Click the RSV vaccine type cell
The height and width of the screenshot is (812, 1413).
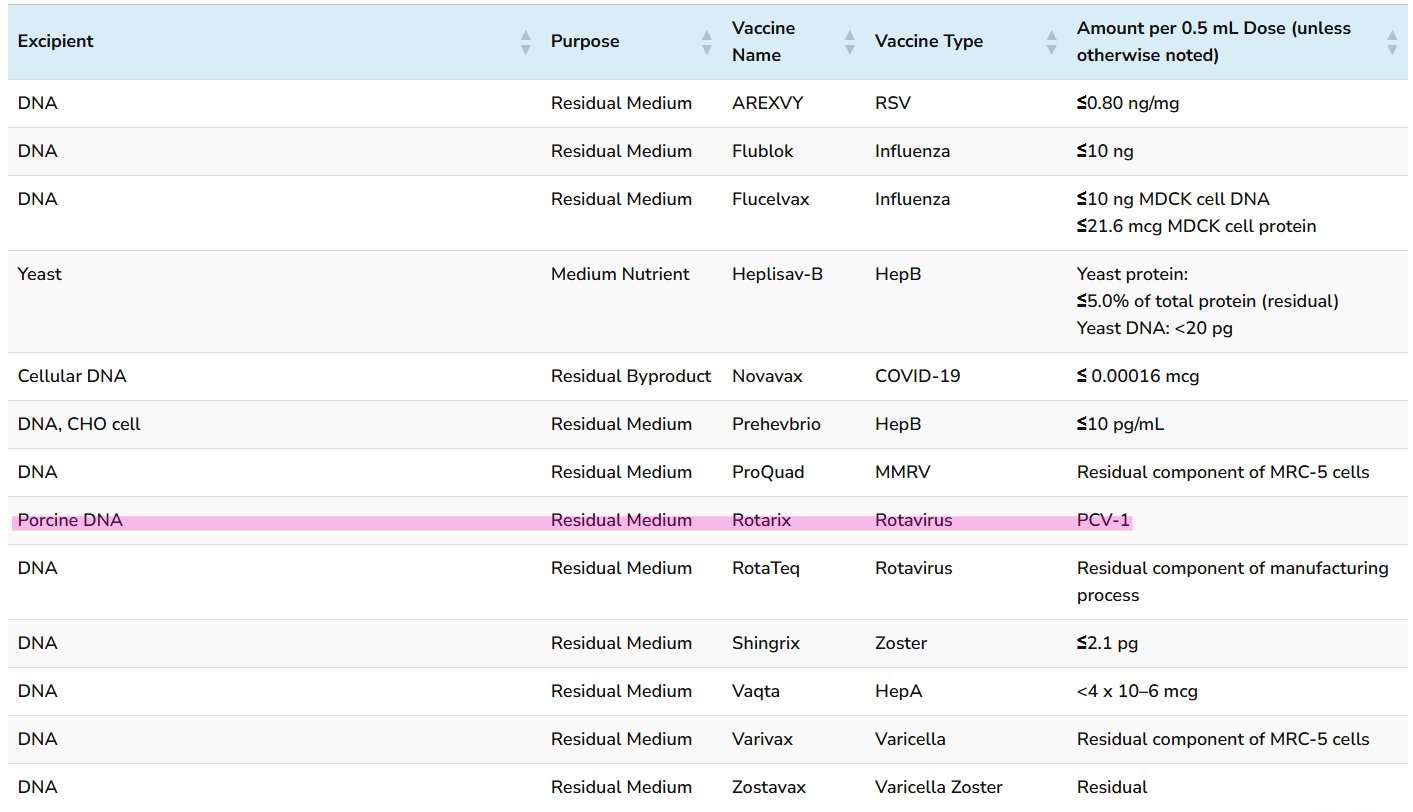(x=893, y=103)
